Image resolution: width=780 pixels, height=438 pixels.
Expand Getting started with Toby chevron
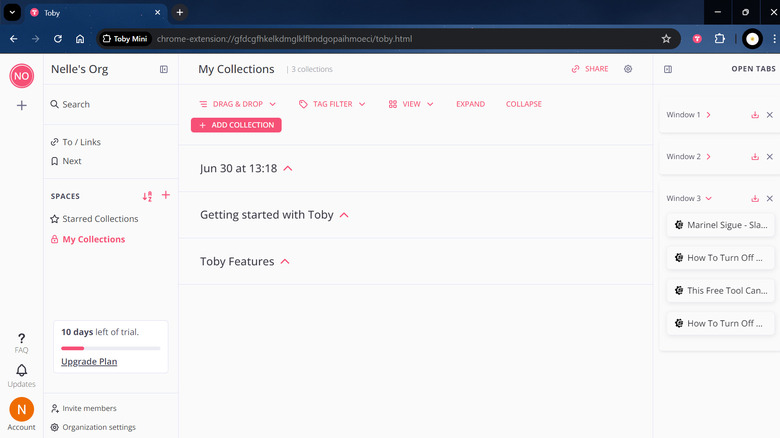[344, 215]
